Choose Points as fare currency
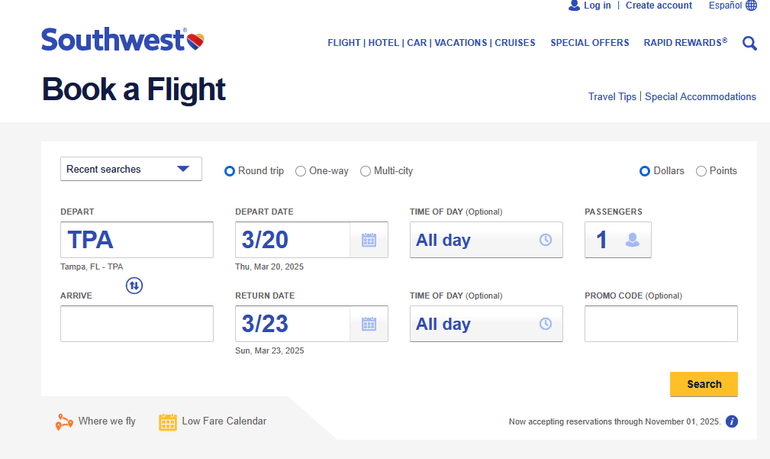 tap(701, 171)
